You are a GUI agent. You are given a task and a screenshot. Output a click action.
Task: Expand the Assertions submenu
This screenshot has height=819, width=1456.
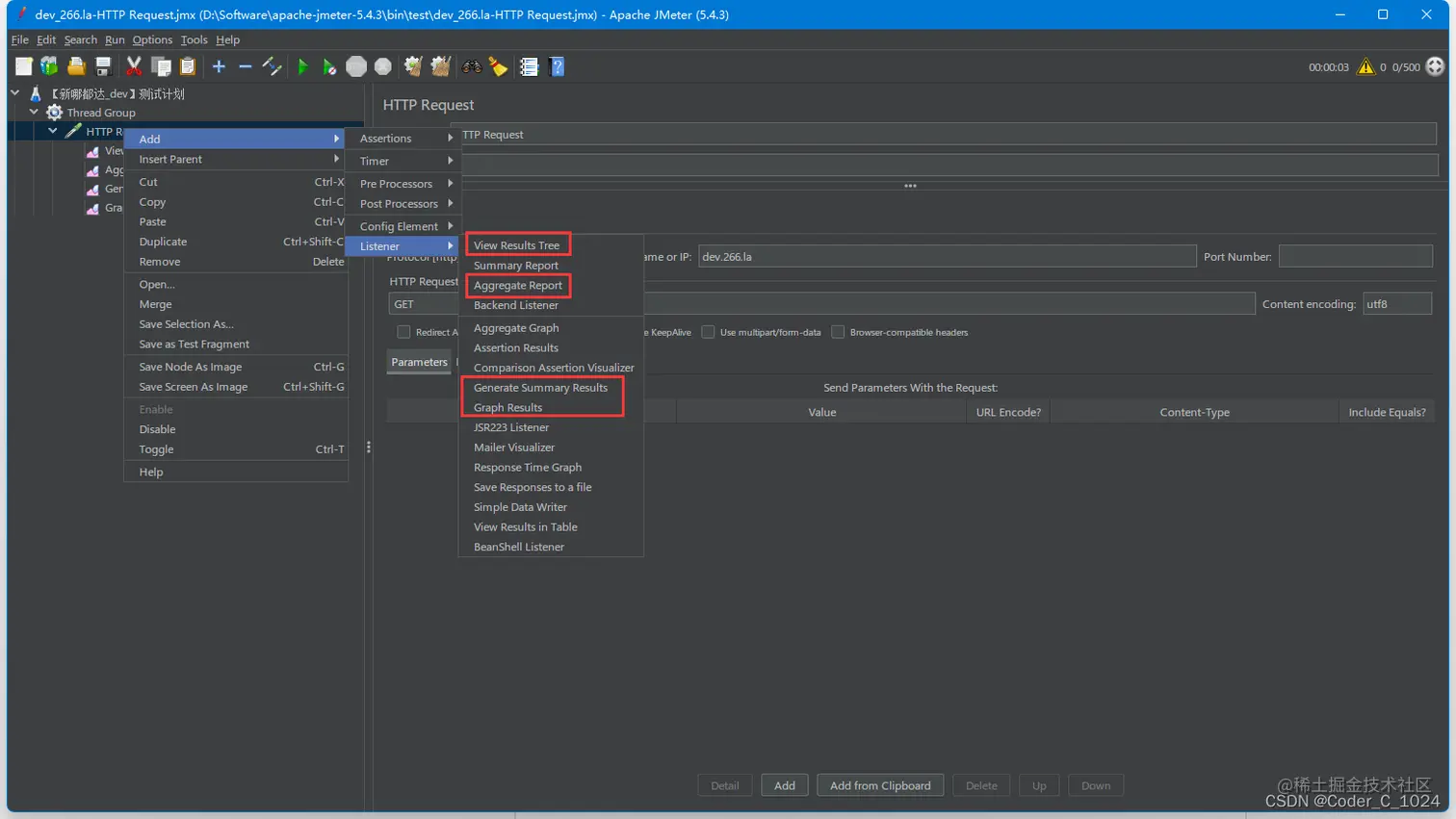pyautogui.click(x=403, y=139)
